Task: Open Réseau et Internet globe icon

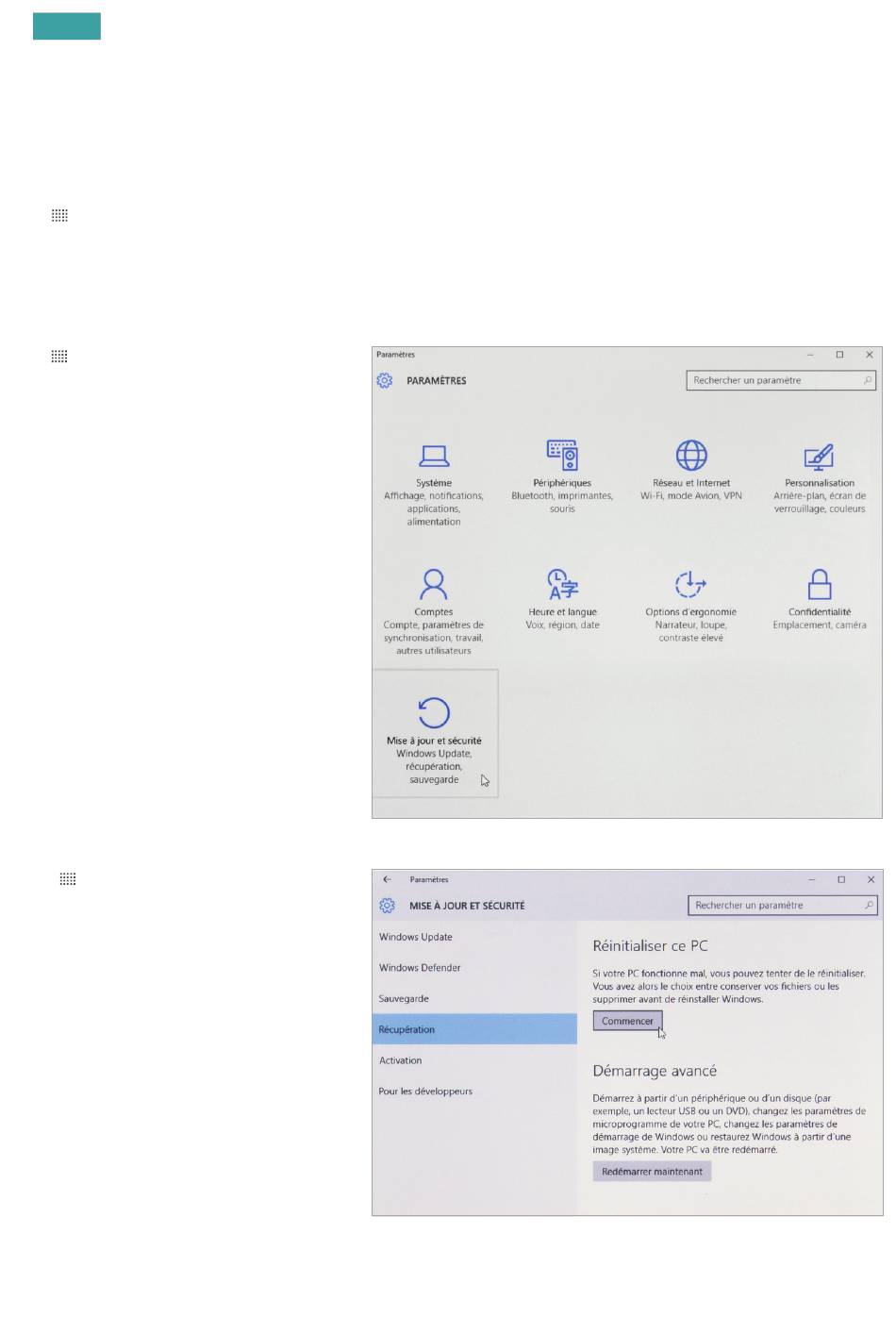Action: 691,456
